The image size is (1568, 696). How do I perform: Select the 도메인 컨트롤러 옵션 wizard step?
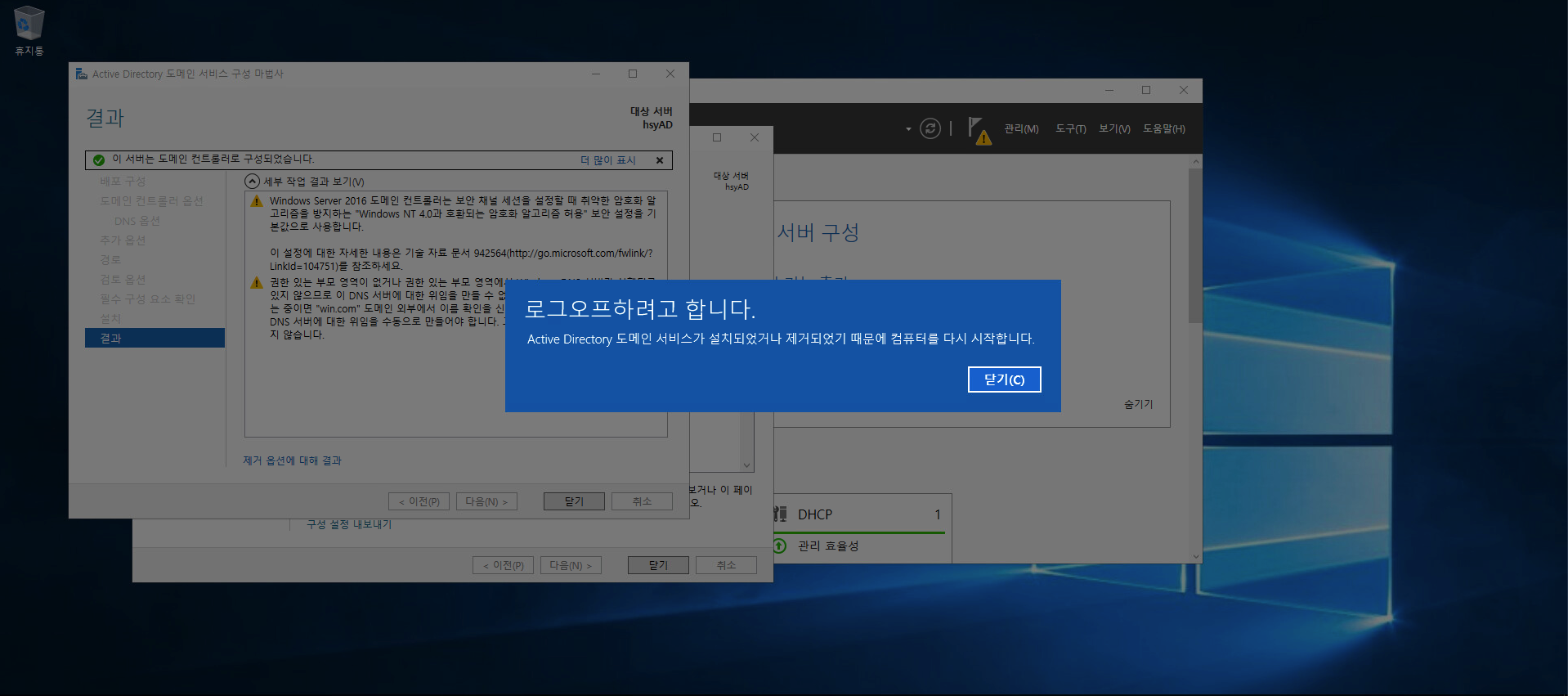[151, 201]
